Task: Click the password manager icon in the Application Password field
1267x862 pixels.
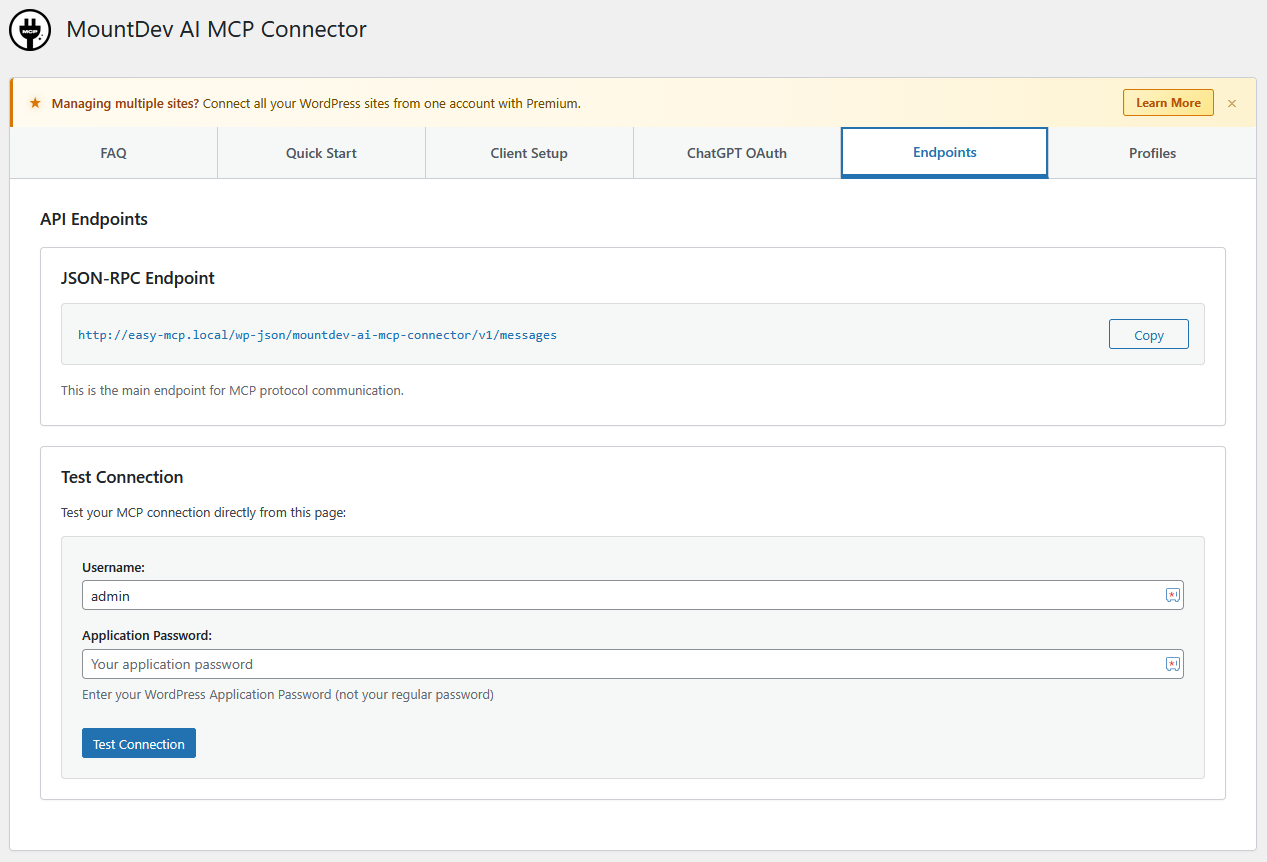Action: (x=1172, y=664)
